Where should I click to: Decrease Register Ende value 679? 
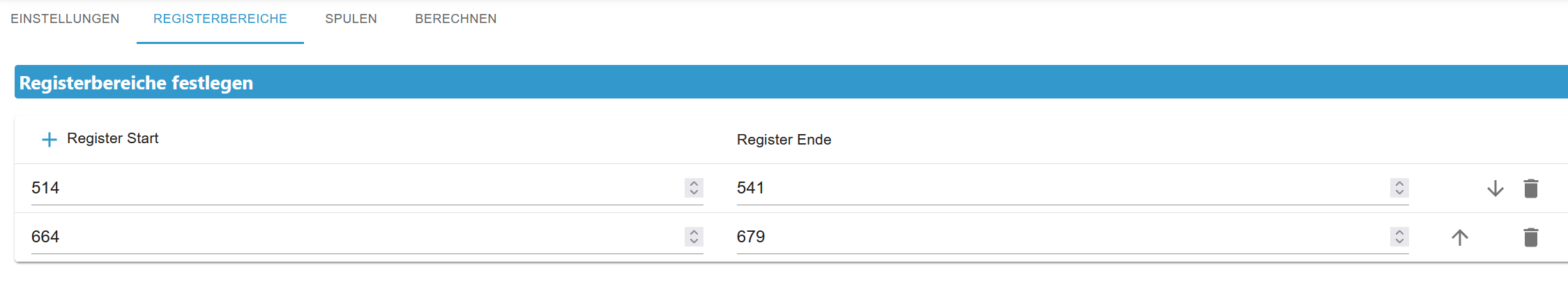pyautogui.click(x=1399, y=242)
